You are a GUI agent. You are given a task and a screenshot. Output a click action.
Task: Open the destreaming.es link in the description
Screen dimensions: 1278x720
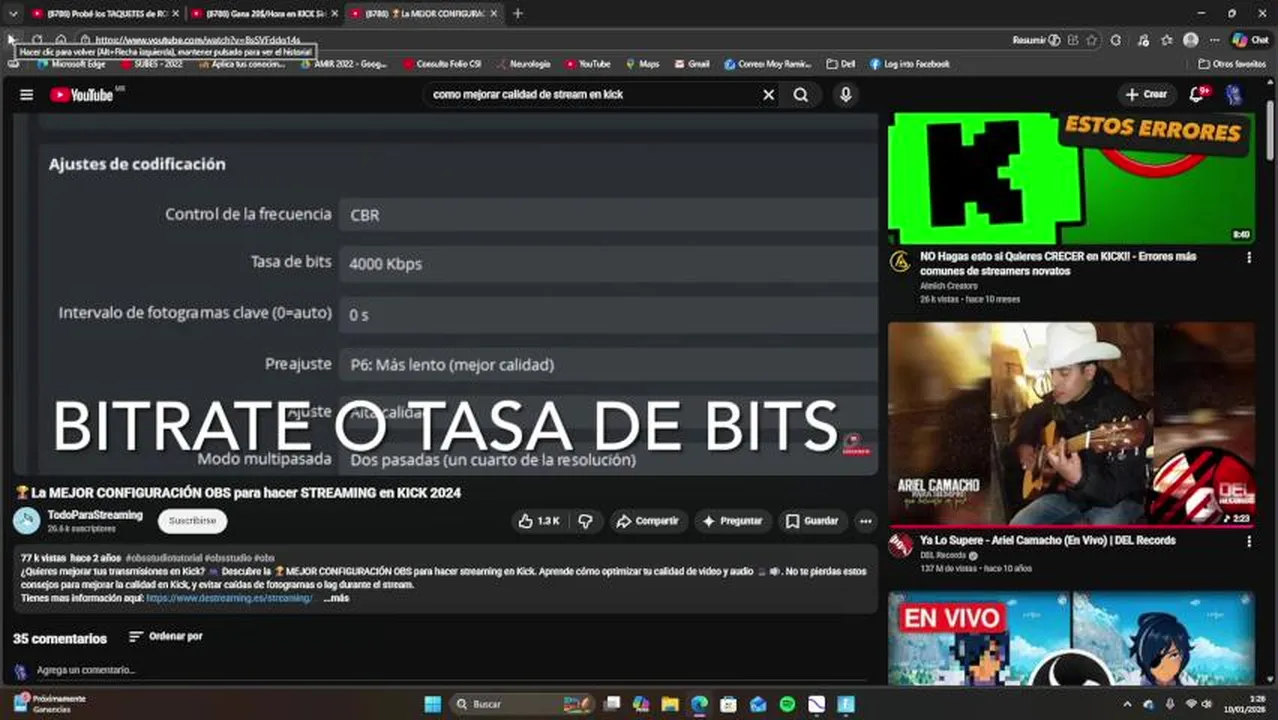pyautogui.click(x=229, y=598)
